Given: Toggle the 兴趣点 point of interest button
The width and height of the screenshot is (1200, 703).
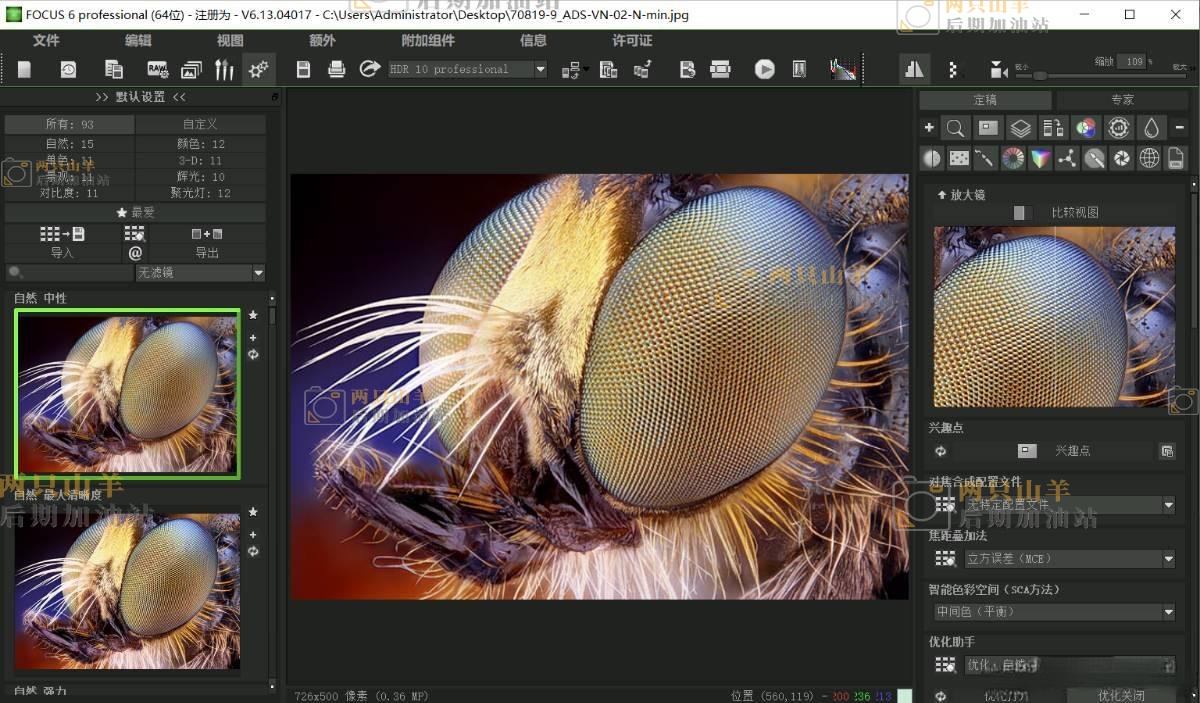Looking at the screenshot, I should point(1027,451).
